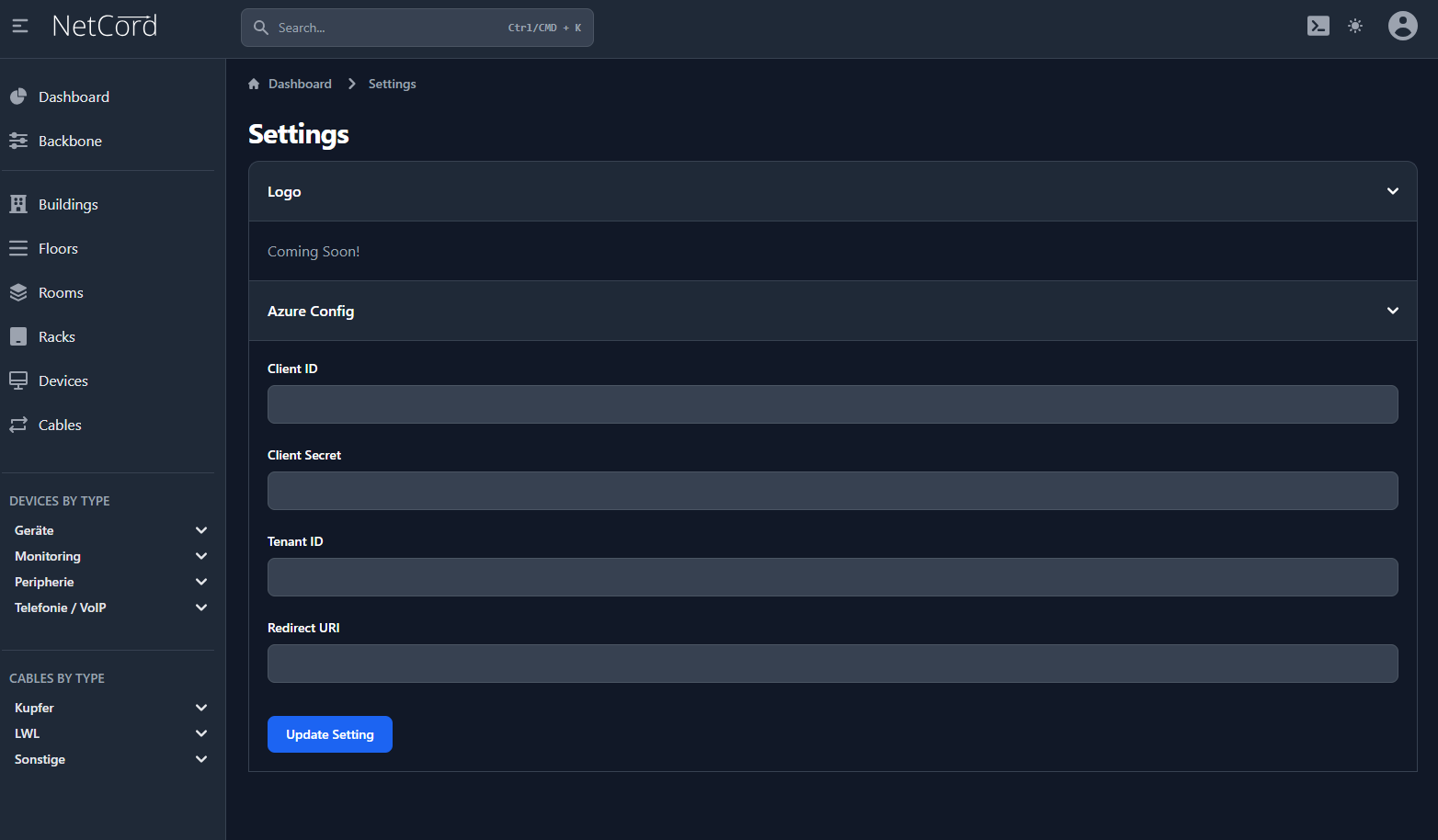
Task: Toggle light mode with the sun icon
Action: point(1354,27)
